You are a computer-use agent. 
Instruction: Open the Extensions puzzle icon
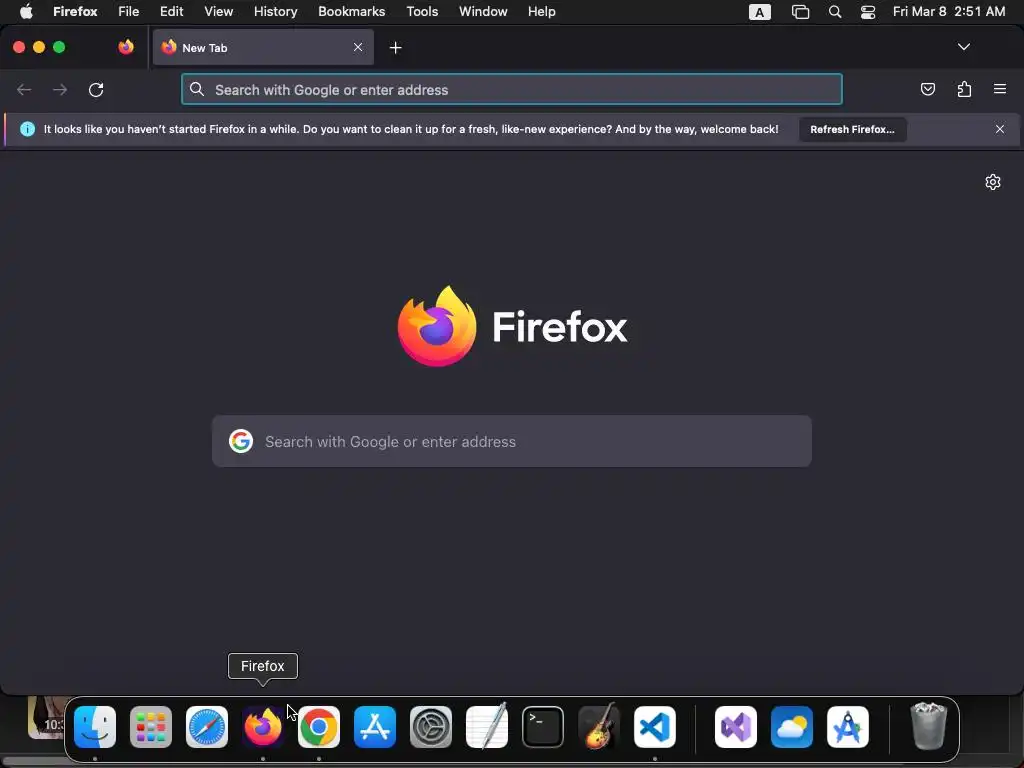tap(964, 89)
